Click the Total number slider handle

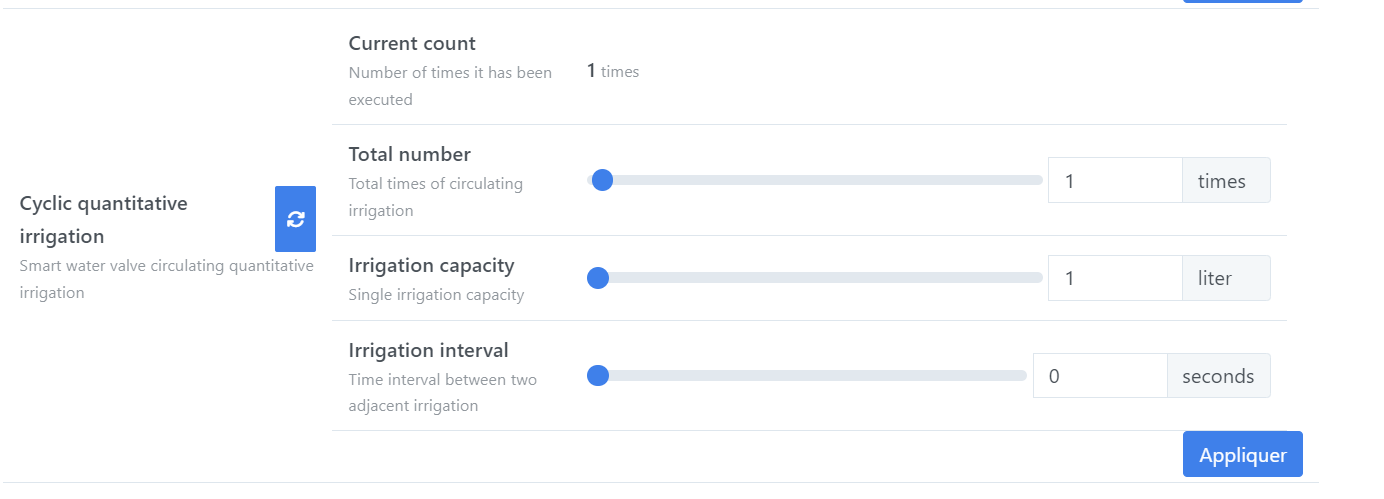tap(602, 180)
